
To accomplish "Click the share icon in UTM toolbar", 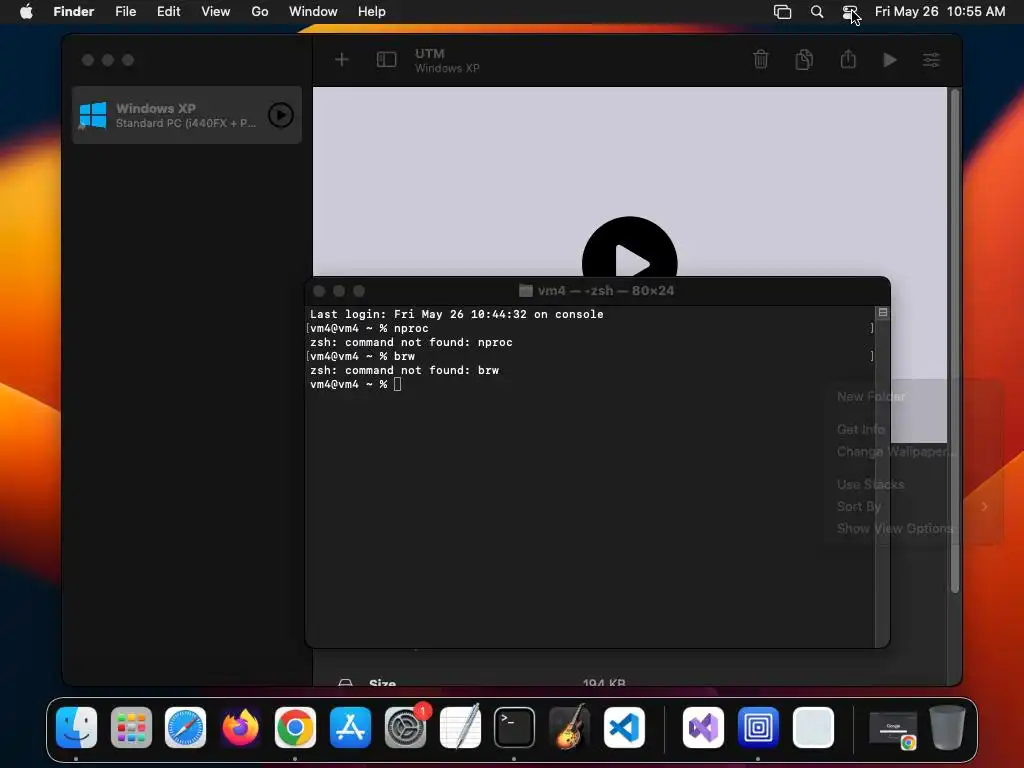I will (x=848, y=59).
